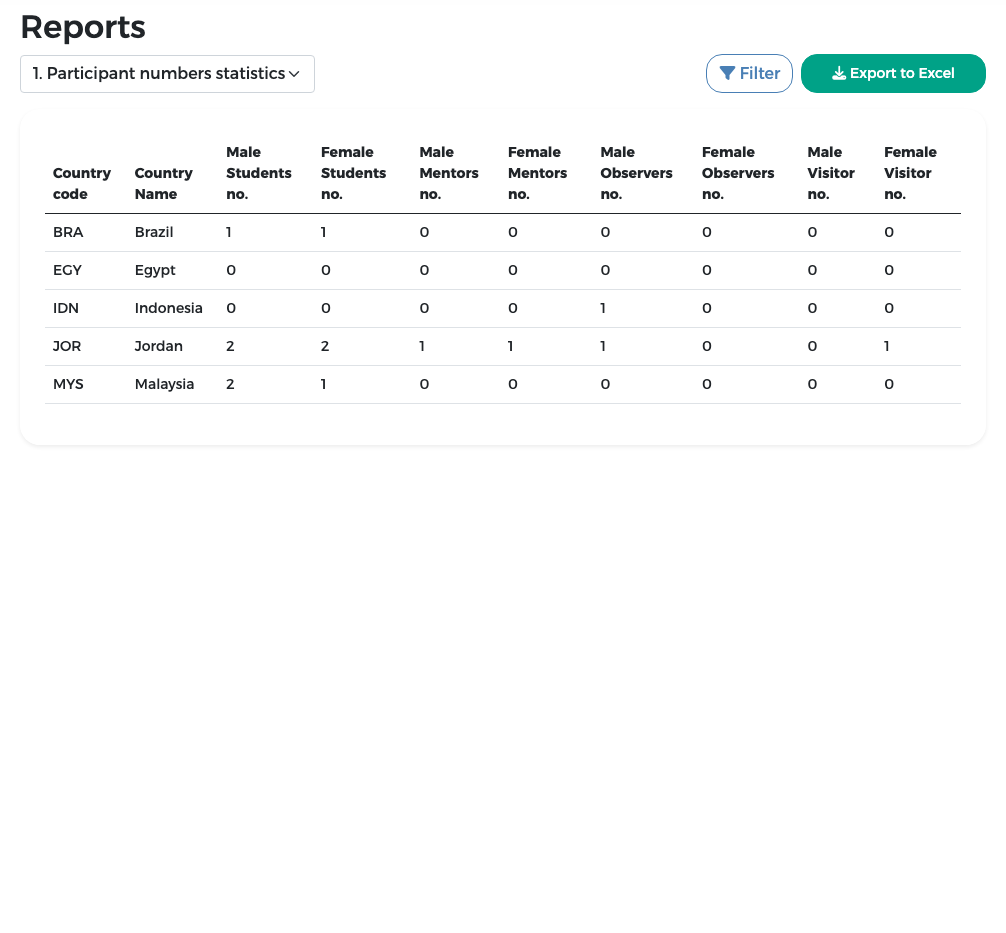This screenshot has width=1006, height=933.
Task: Click Indonesia's Male Observers value
Action: coord(603,308)
